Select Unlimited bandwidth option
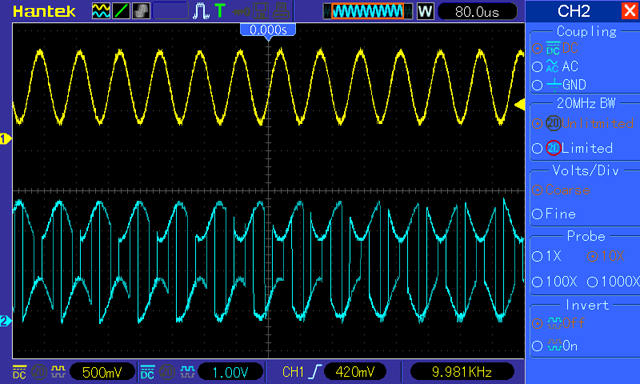The width and height of the screenshot is (640, 384). pos(583,123)
